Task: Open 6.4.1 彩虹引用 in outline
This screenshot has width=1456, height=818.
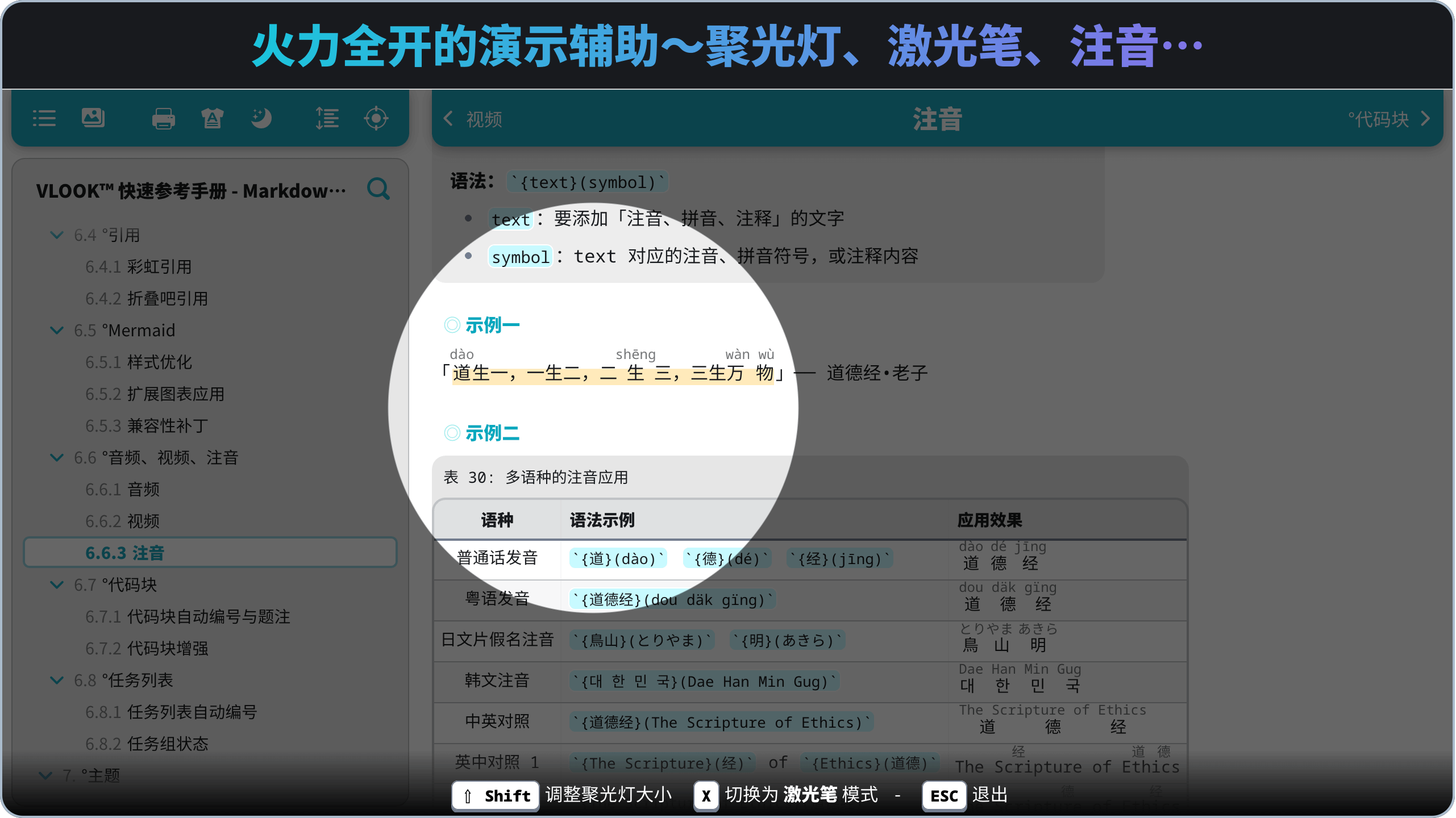Action: [x=138, y=266]
